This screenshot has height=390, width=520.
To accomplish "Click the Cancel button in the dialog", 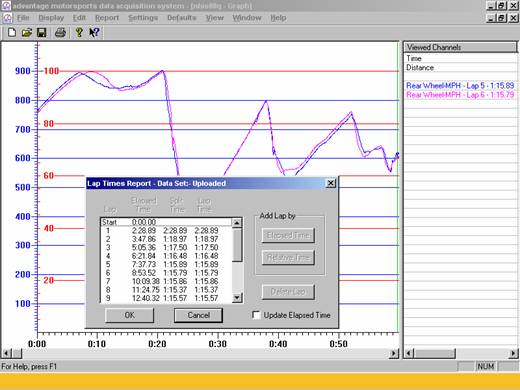I will coord(198,315).
